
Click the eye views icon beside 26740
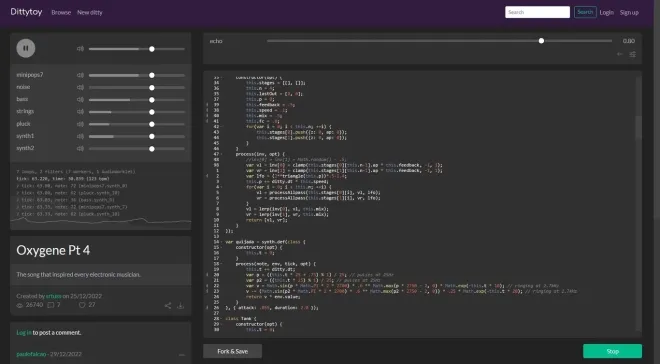20,305
